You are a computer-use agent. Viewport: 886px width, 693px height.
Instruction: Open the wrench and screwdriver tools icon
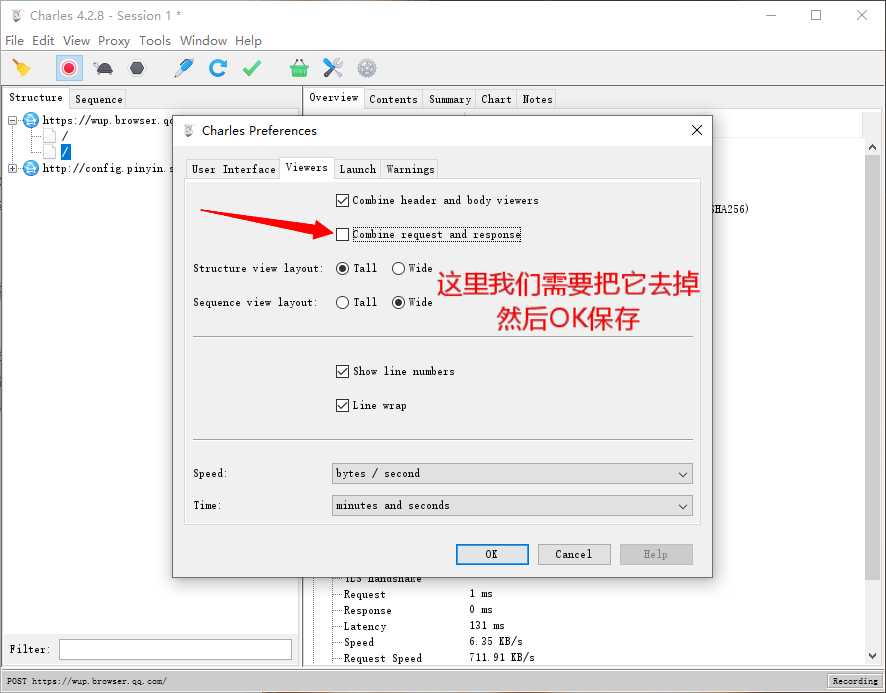coord(333,68)
